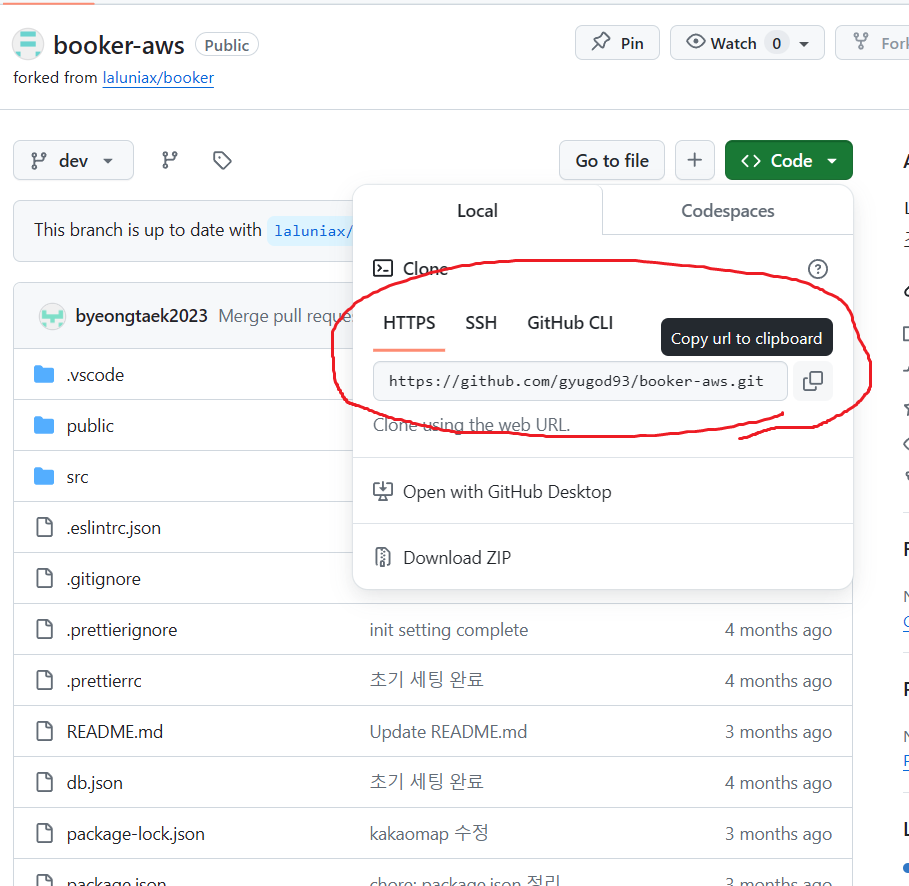Screen dimensions: 909x886
Task: Open the .prettierrc file
Action: tap(104, 681)
